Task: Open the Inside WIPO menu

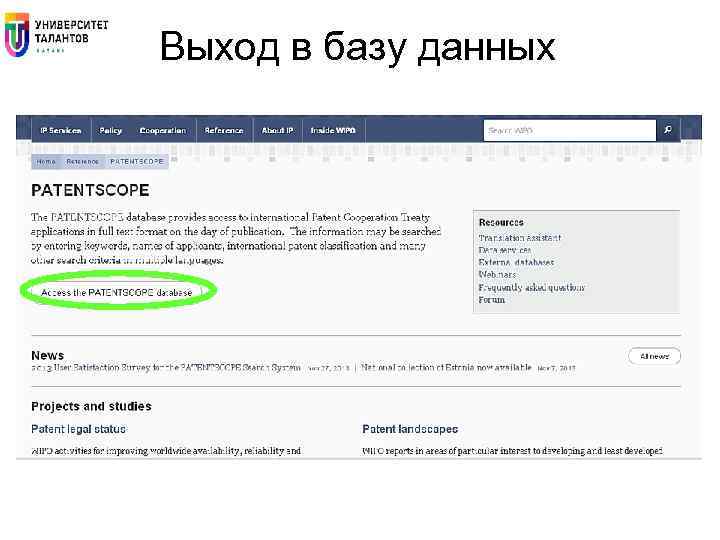Action: [x=333, y=131]
